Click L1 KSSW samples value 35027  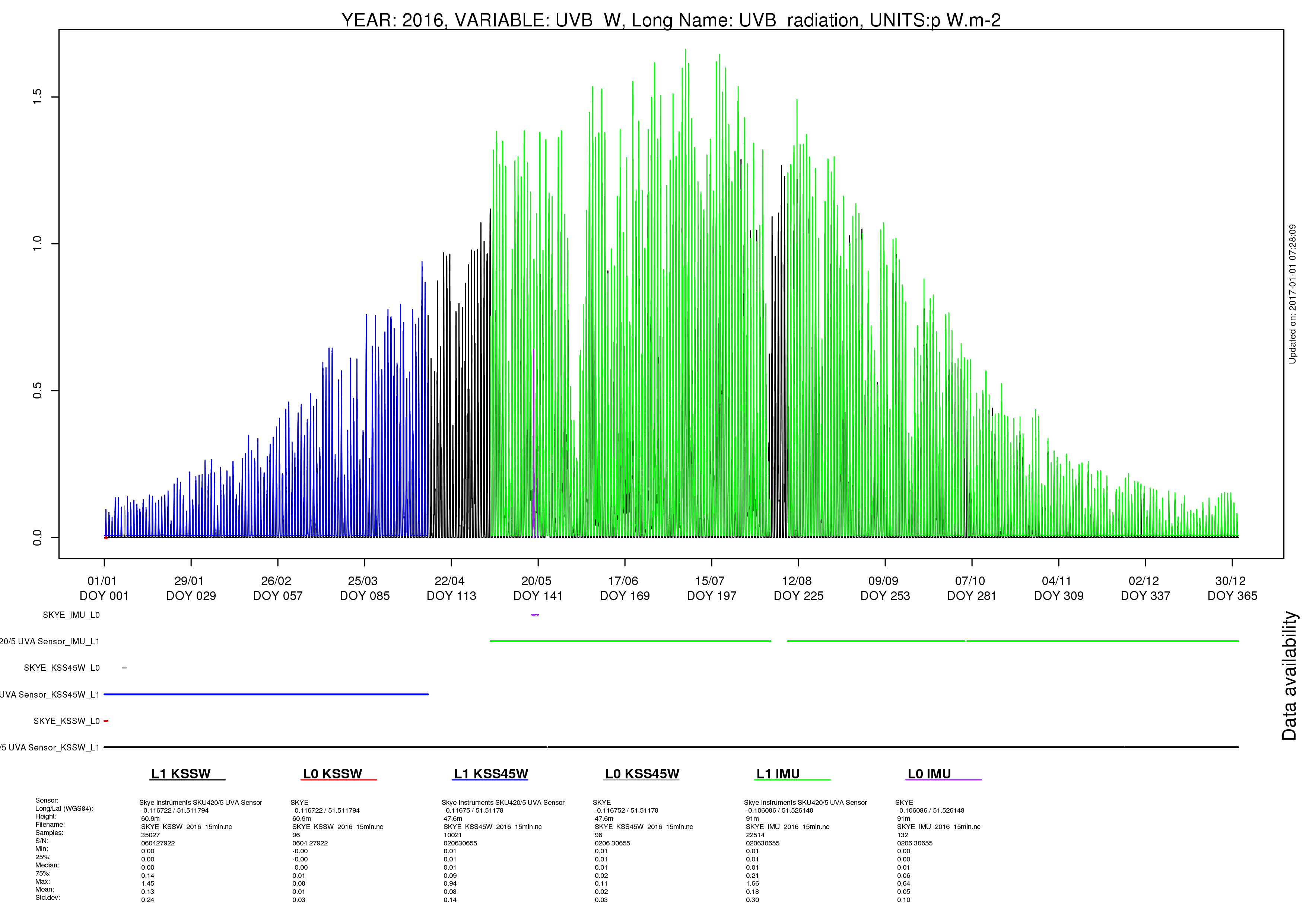pyautogui.click(x=150, y=835)
